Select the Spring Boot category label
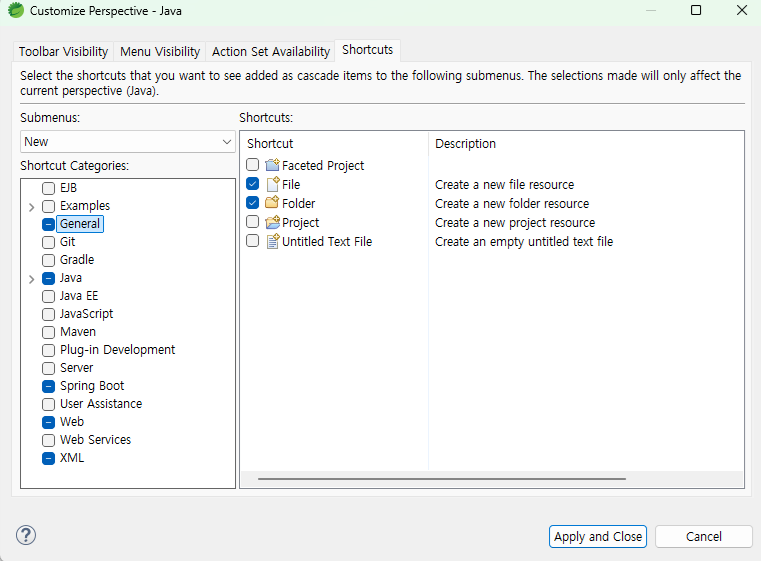The width and height of the screenshot is (761, 561). pyautogui.click(x=92, y=386)
